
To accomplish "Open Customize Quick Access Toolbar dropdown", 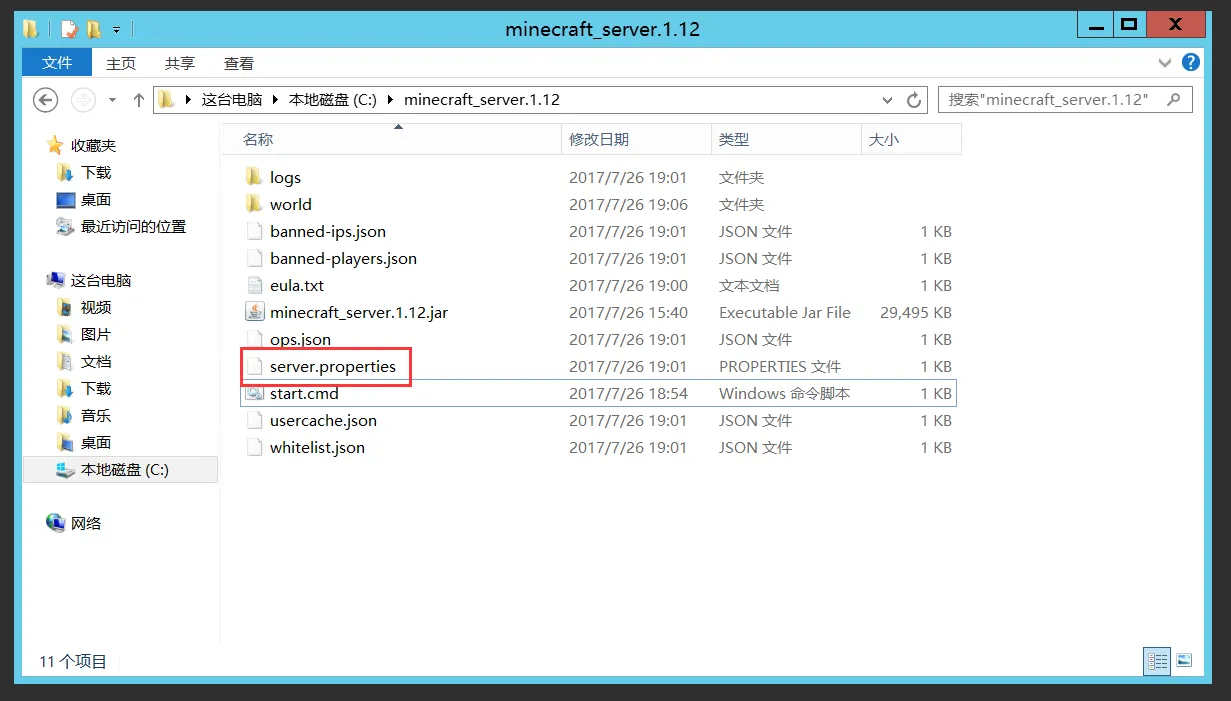I will [x=116, y=30].
